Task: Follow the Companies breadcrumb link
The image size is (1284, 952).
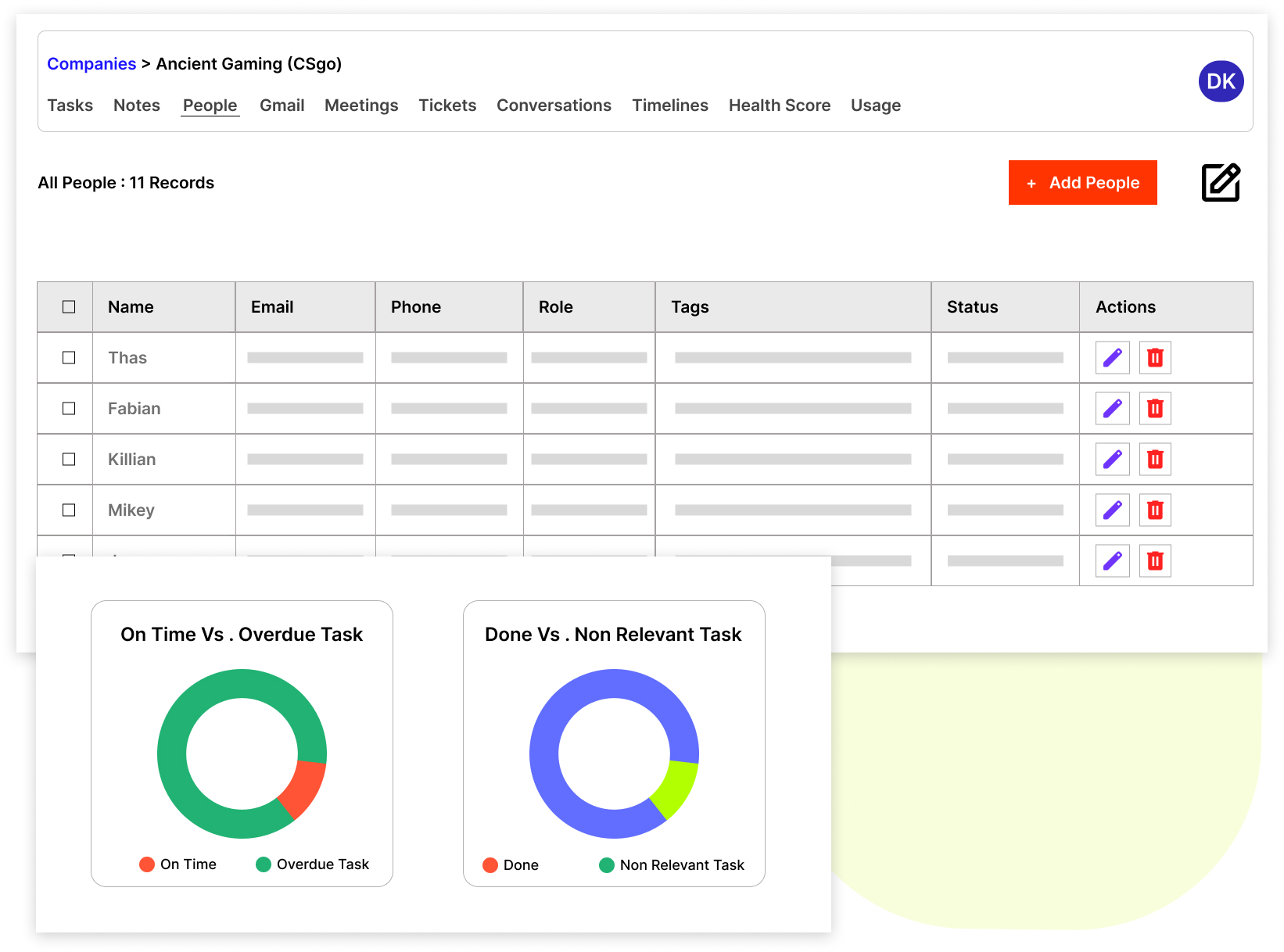Action: [91, 64]
